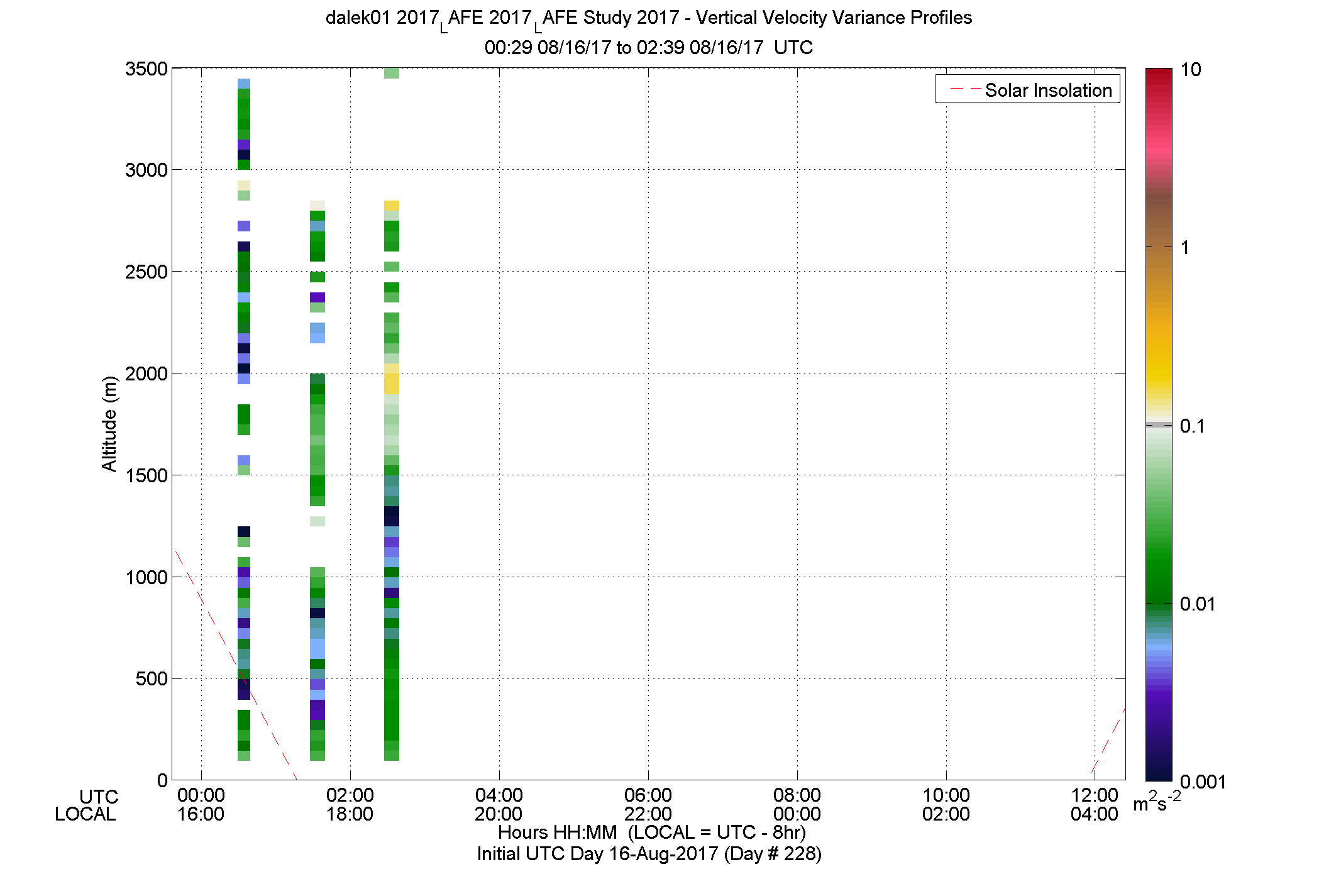Click the UTC row label
Screen dimensions: 1319x896
99,797
